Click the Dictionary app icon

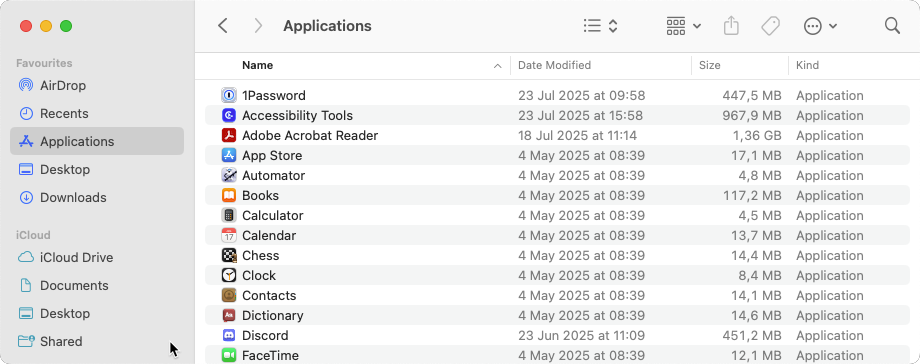229,315
